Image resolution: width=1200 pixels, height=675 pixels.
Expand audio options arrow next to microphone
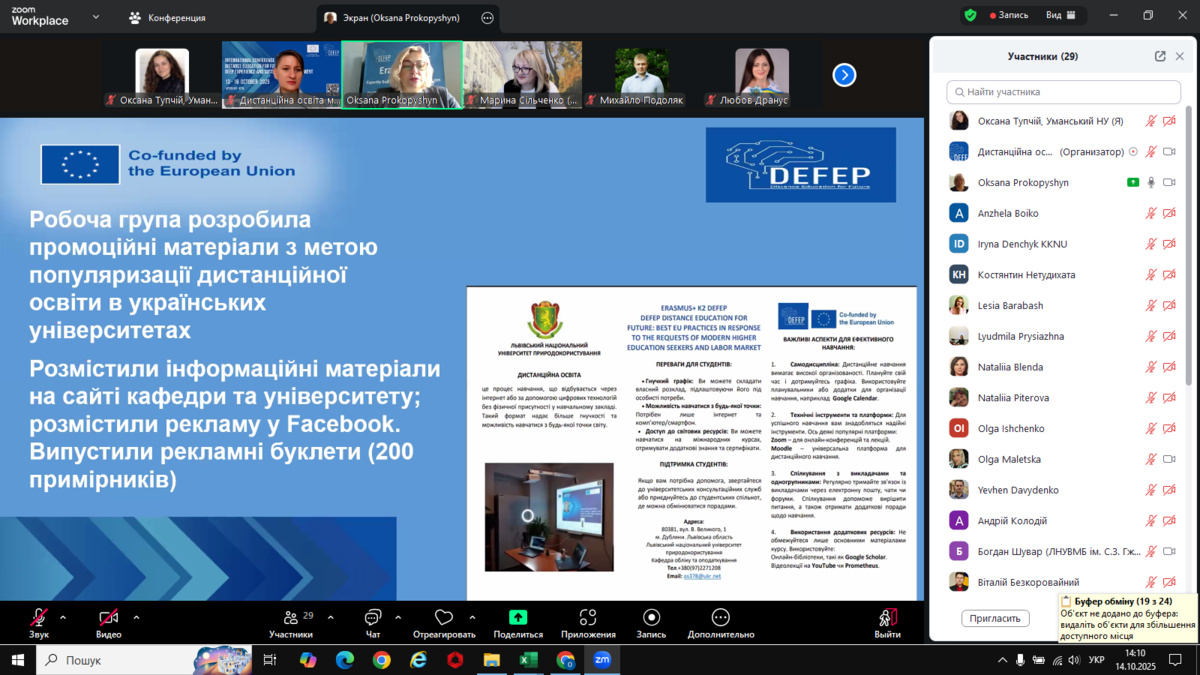[63, 617]
